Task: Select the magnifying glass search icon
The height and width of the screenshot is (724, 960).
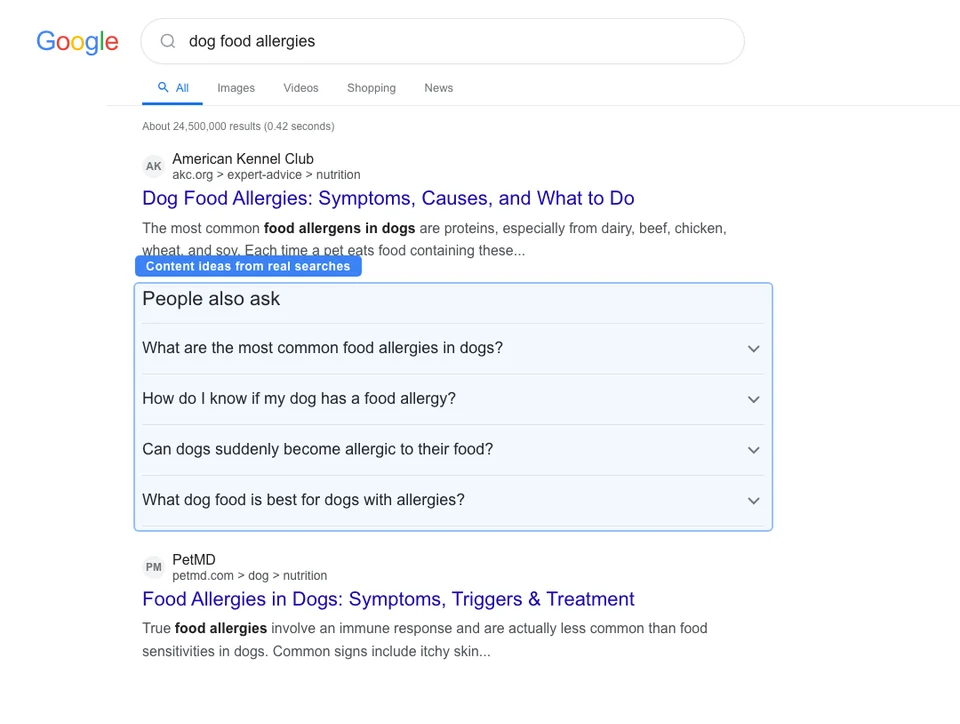Action: click(x=167, y=41)
